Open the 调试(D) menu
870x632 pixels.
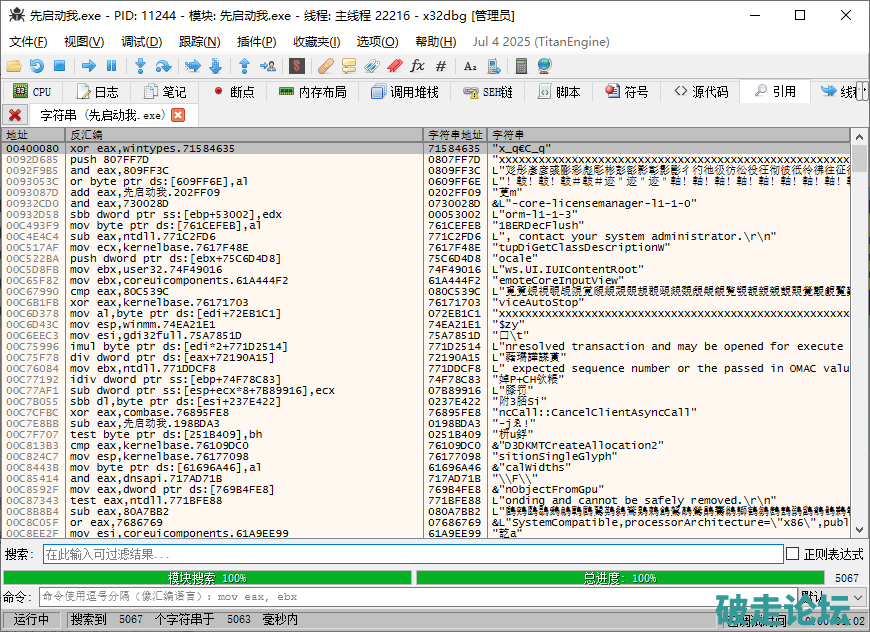click(141, 42)
